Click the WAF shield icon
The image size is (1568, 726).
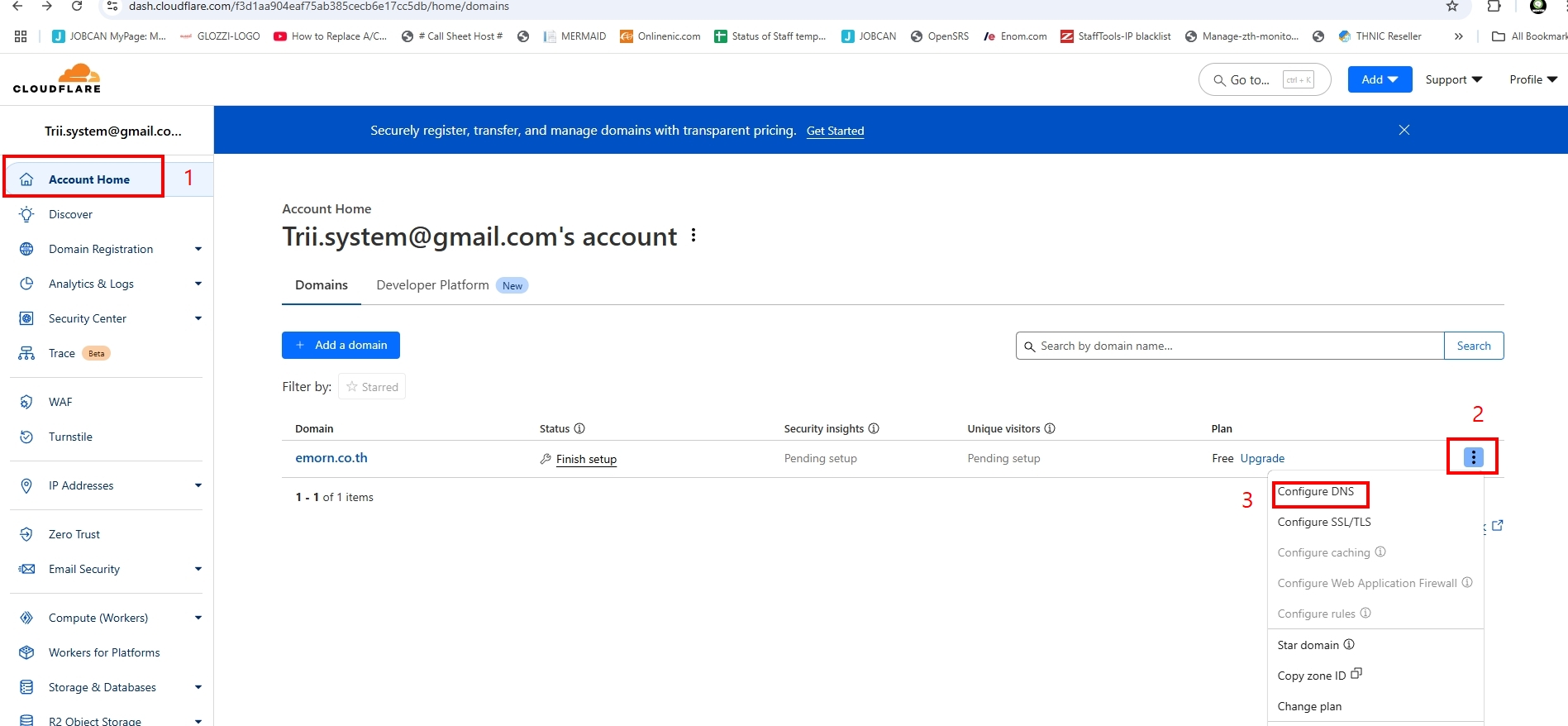point(26,402)
